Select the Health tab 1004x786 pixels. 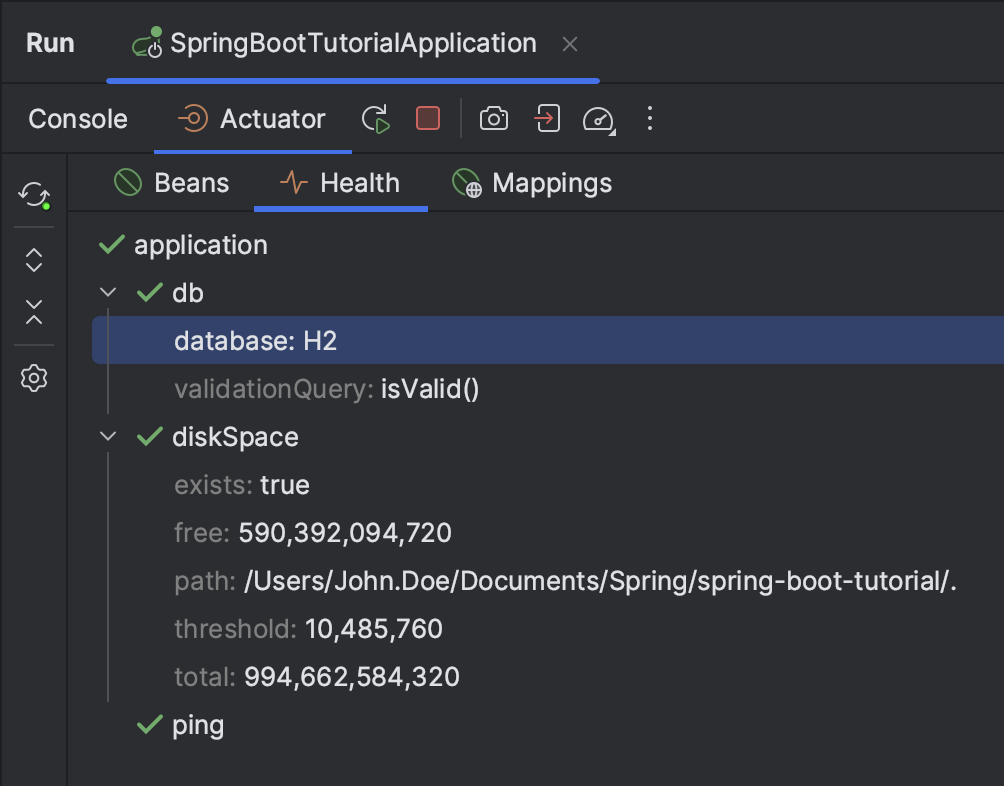point(358,182)
